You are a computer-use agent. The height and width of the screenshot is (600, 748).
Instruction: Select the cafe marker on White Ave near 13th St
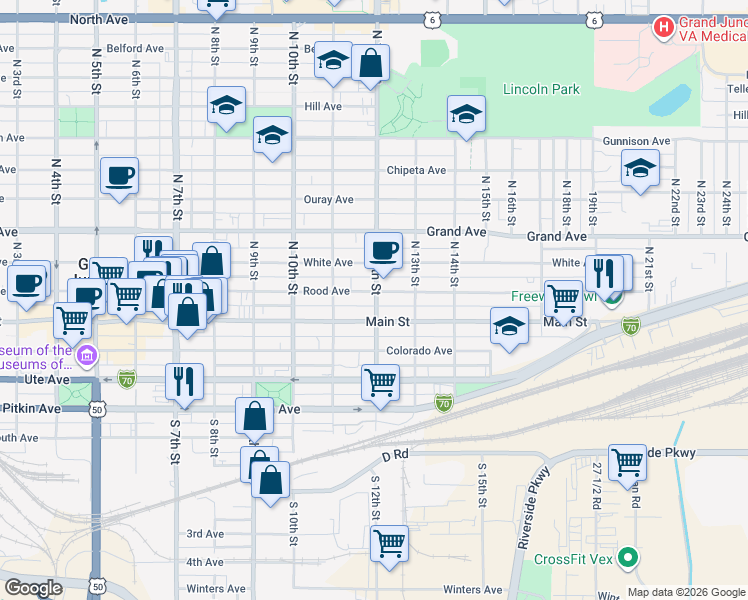click(x=383, y=252)
